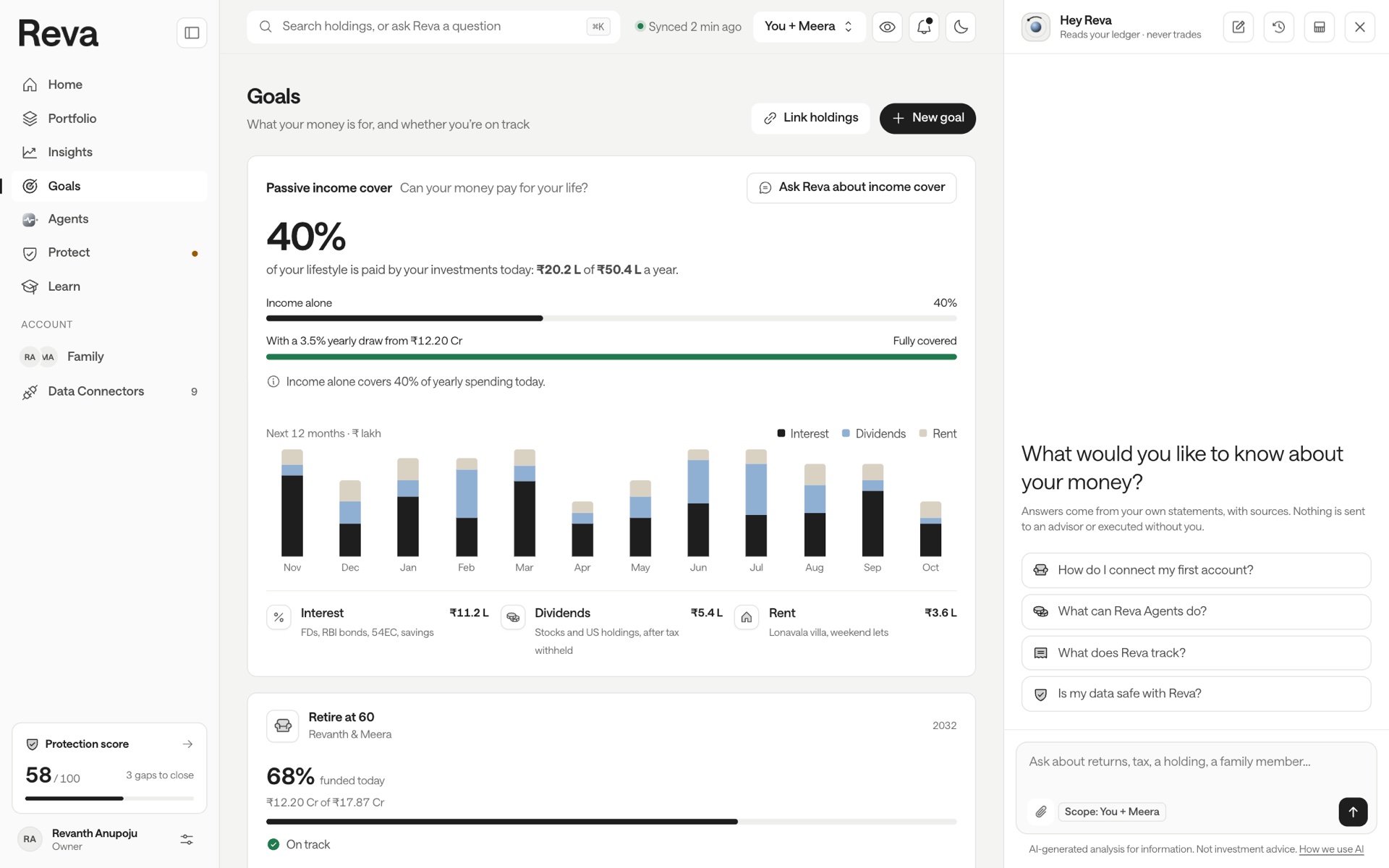The image size is (1389, 868).
Task: Close the Hey Reva panel
Action: [x=1359, y=27]
